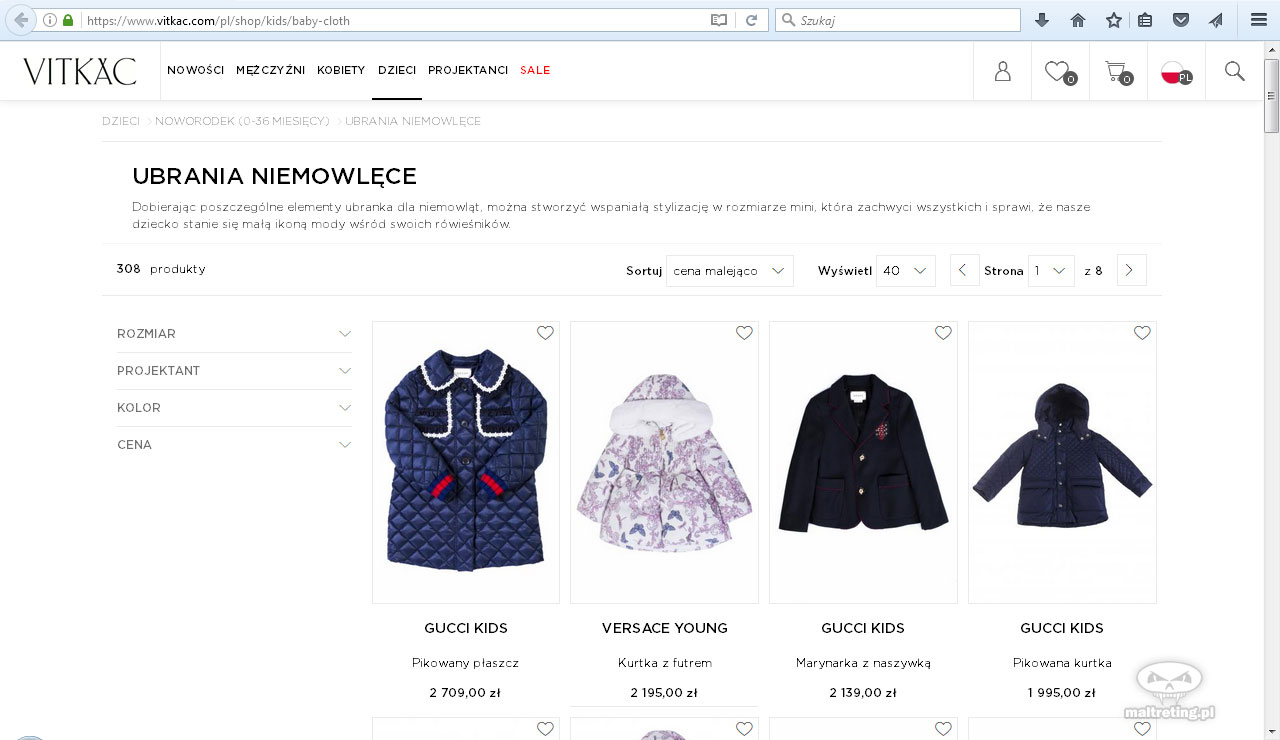
Task: Open reader view icon in address bar
Action: 718,20
